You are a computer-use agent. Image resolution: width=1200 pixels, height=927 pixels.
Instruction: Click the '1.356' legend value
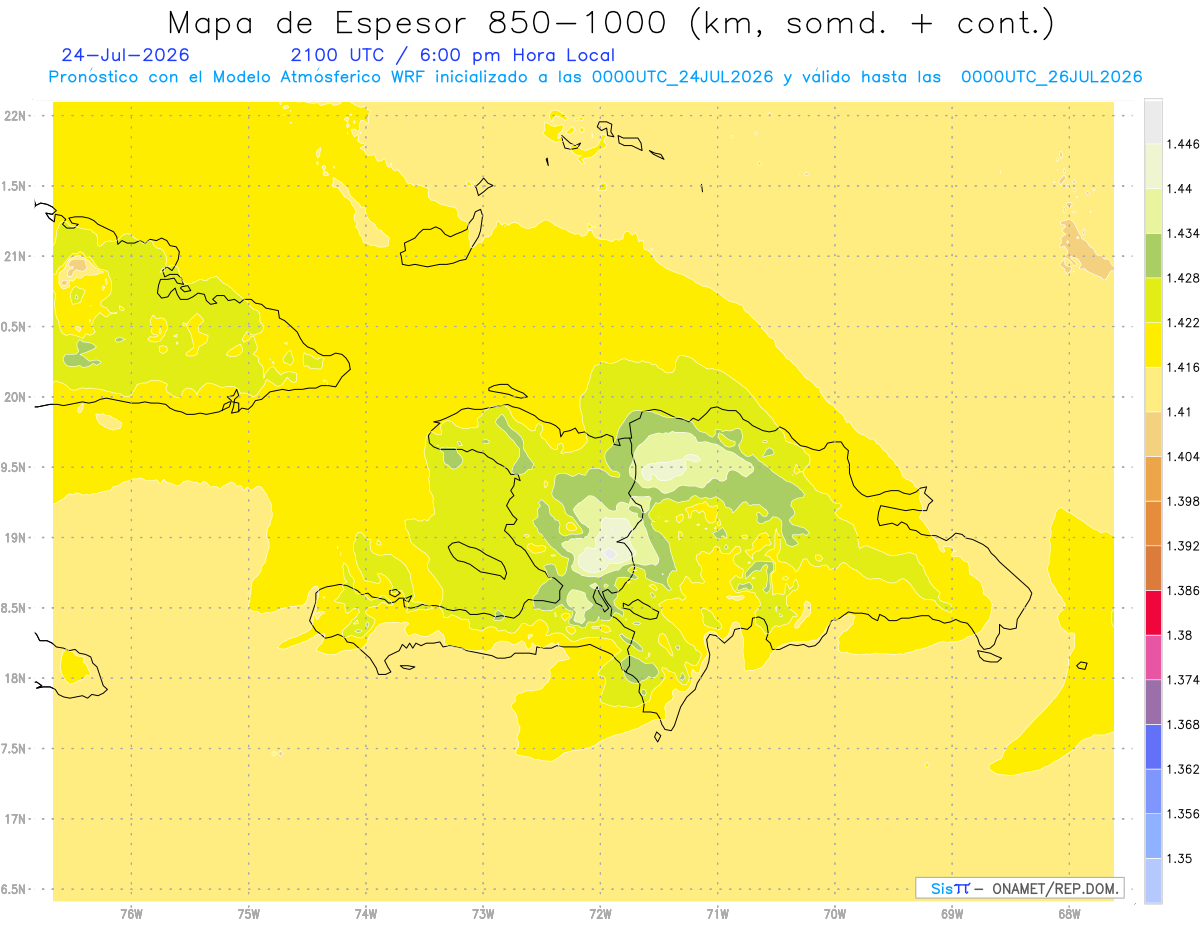click(1182, 814)
